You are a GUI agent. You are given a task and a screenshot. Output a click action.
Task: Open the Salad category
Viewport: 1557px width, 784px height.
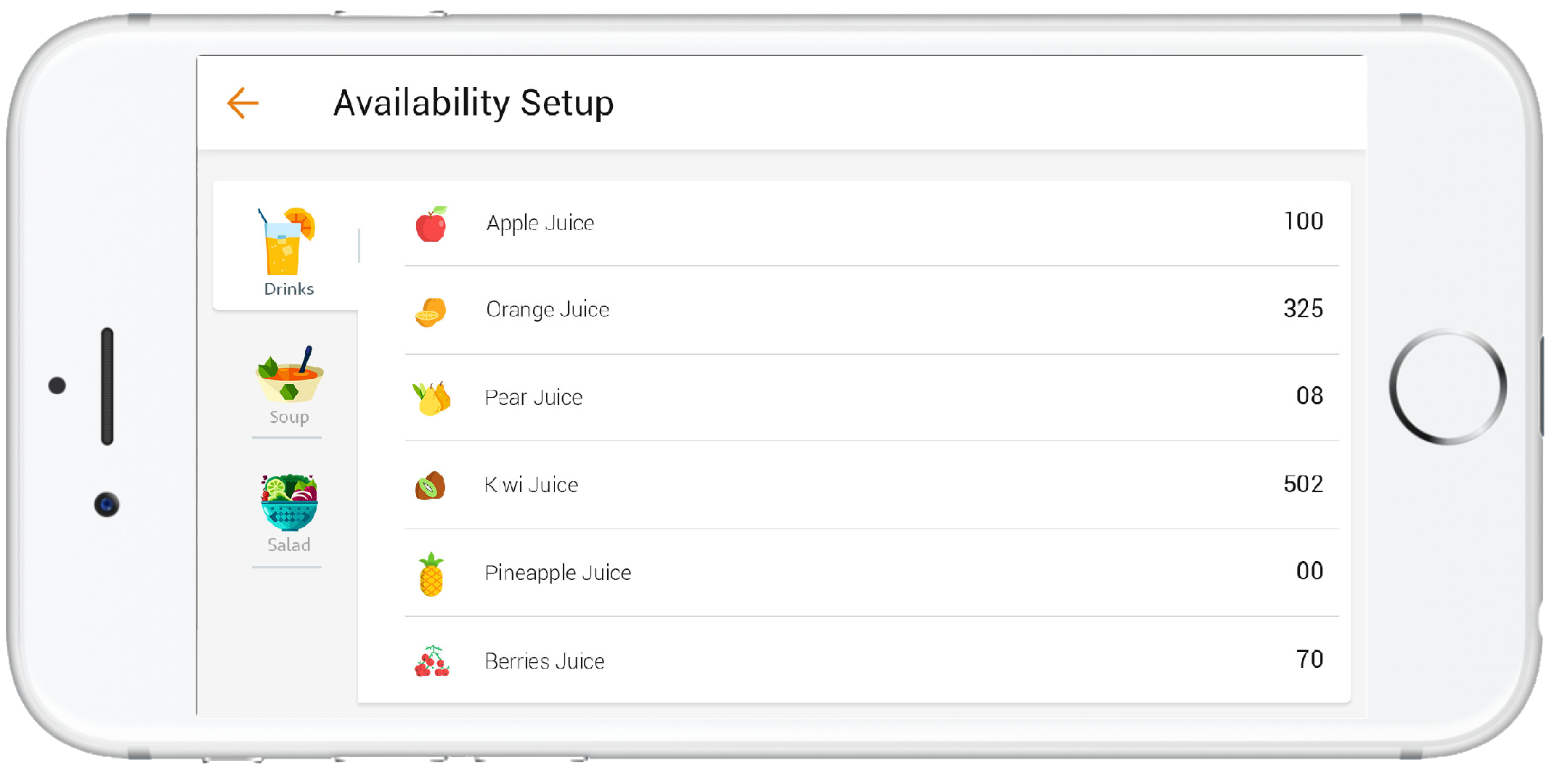[288, 513]
